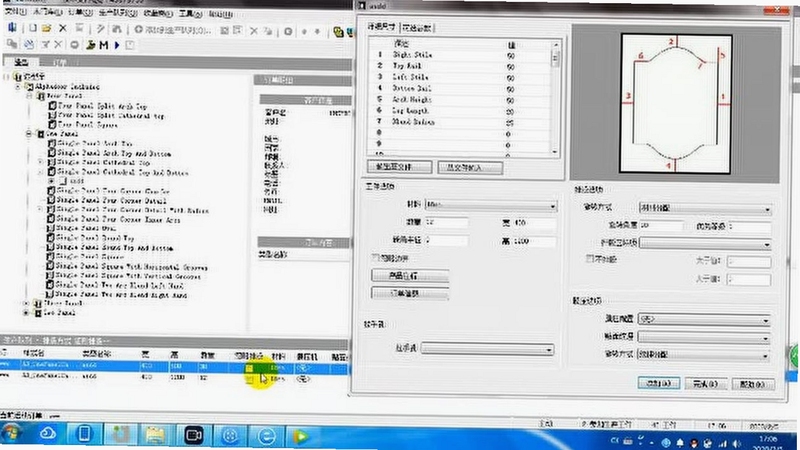Viewport: 800px width, 450px height.
Task: Click the yellow Open folder toolbar icon
Action: tap(46, 28)
